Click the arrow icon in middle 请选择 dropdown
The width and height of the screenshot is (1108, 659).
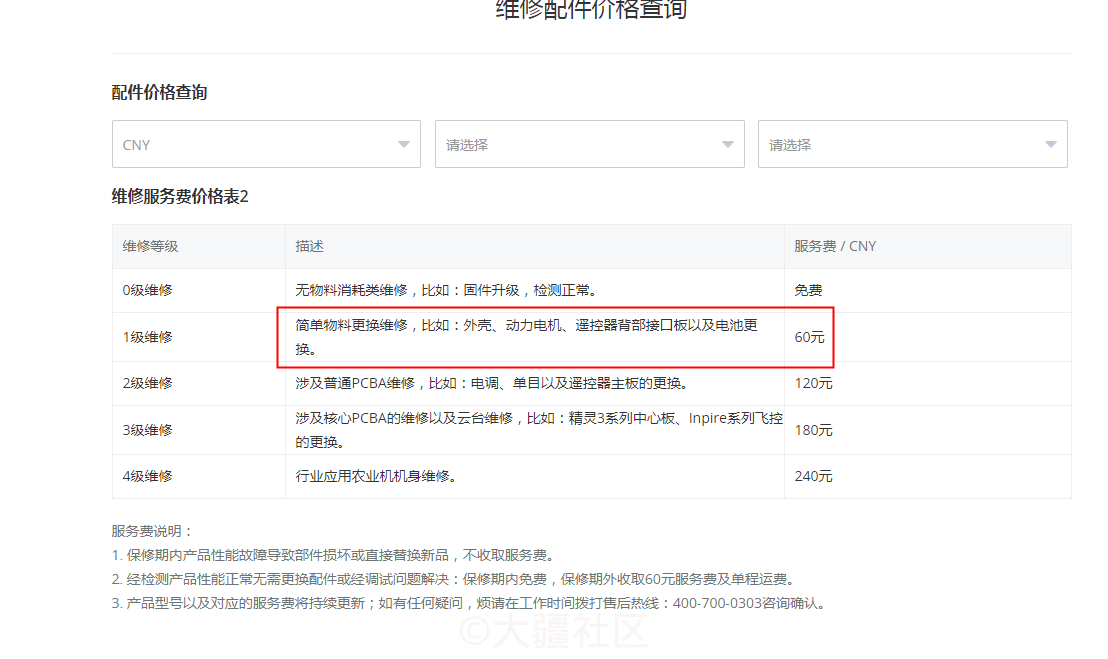click(x=727, y=144)
